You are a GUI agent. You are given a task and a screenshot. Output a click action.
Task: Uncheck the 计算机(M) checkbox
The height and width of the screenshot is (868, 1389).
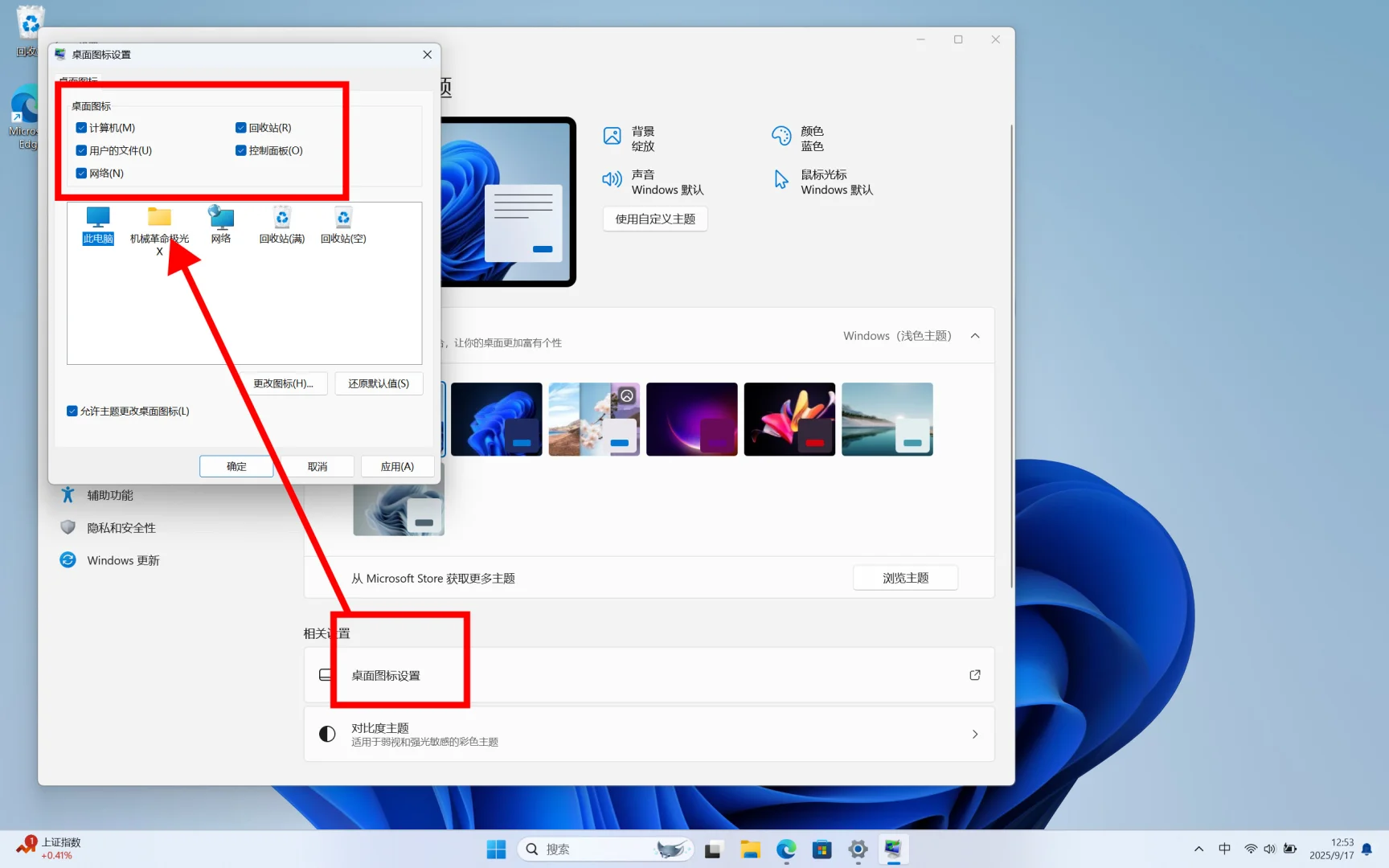(x=81, y=128)
